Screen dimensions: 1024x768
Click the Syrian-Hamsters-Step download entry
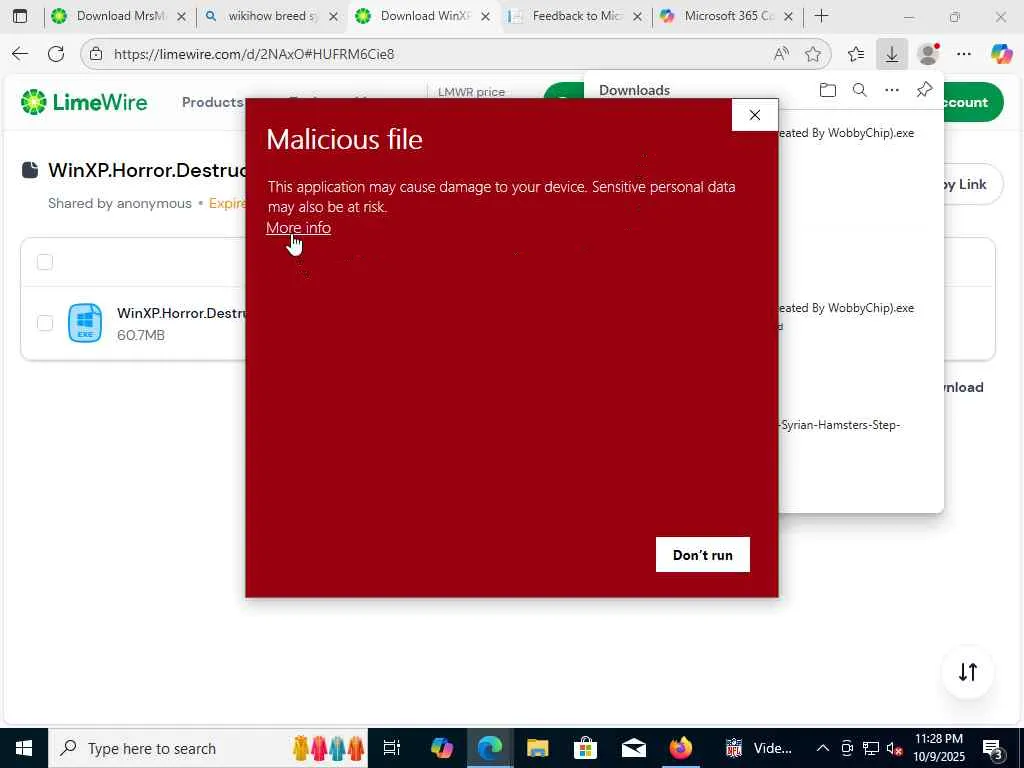pos(841,425)
